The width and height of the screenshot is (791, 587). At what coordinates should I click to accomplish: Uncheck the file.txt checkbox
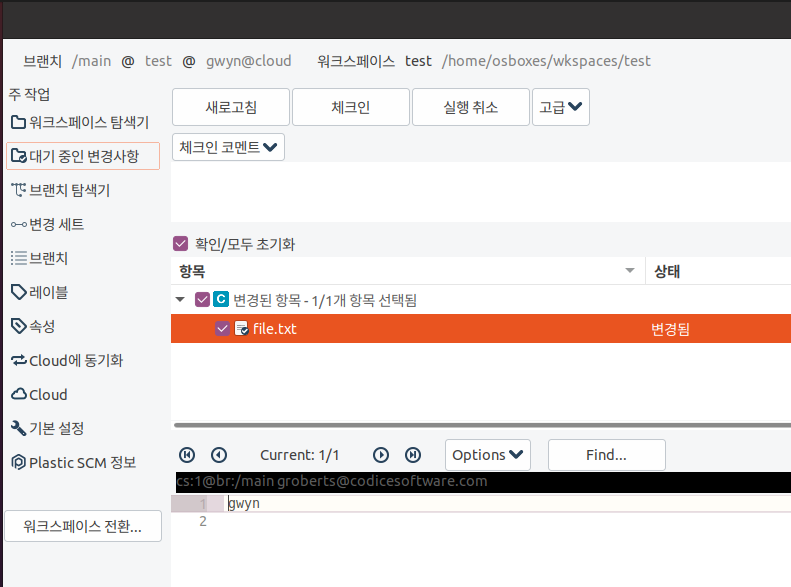[222, 329]
